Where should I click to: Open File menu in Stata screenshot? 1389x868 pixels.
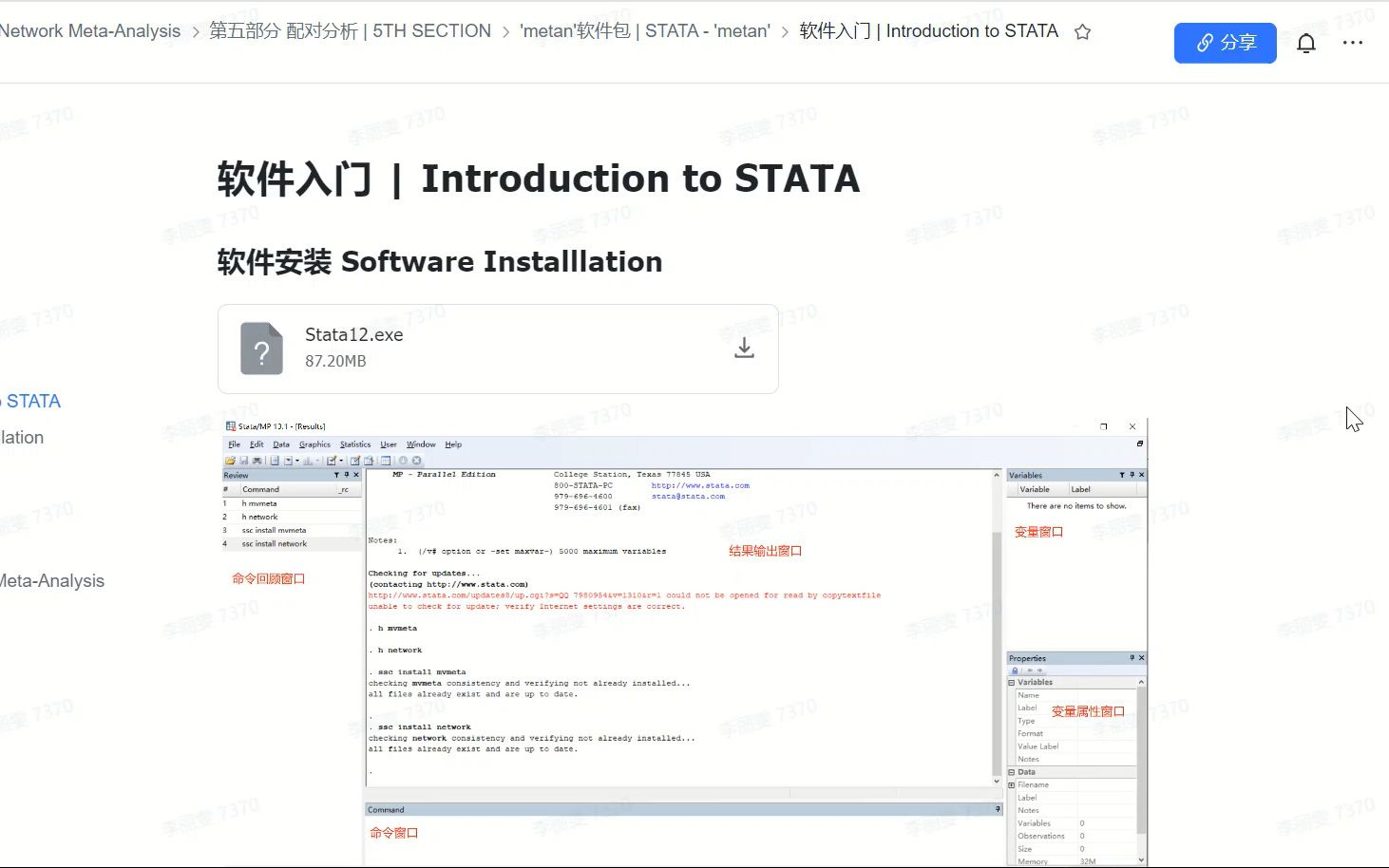point(234,444)
